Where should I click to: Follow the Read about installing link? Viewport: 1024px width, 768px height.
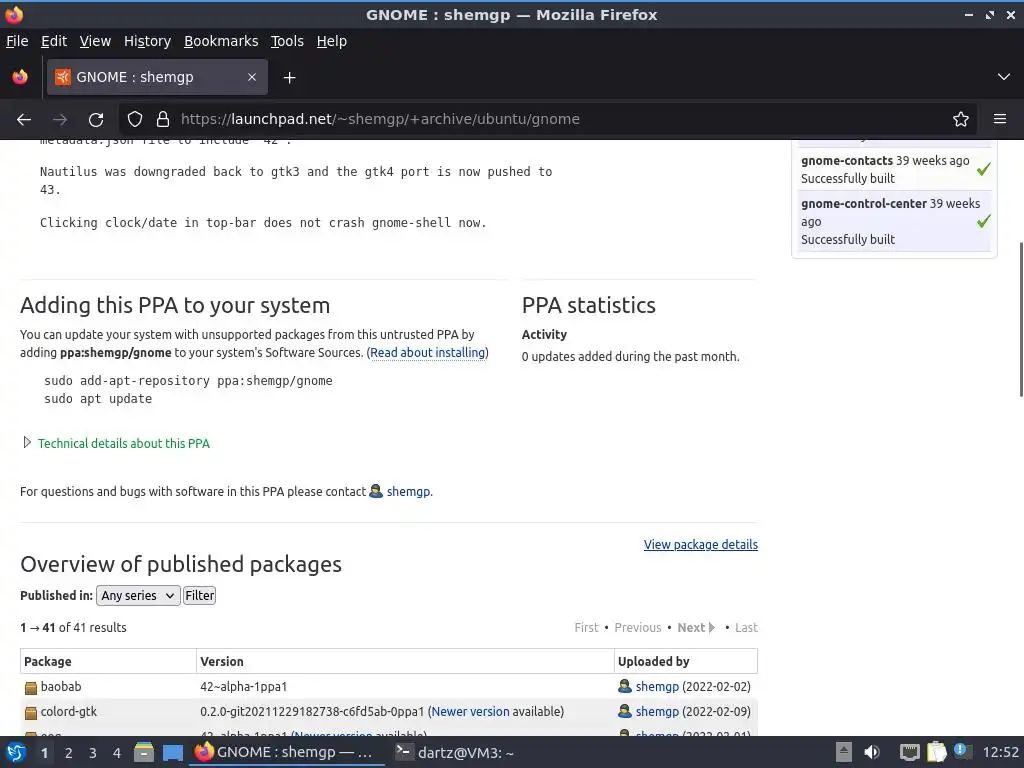pyautogui.click(x=428, y=353)
